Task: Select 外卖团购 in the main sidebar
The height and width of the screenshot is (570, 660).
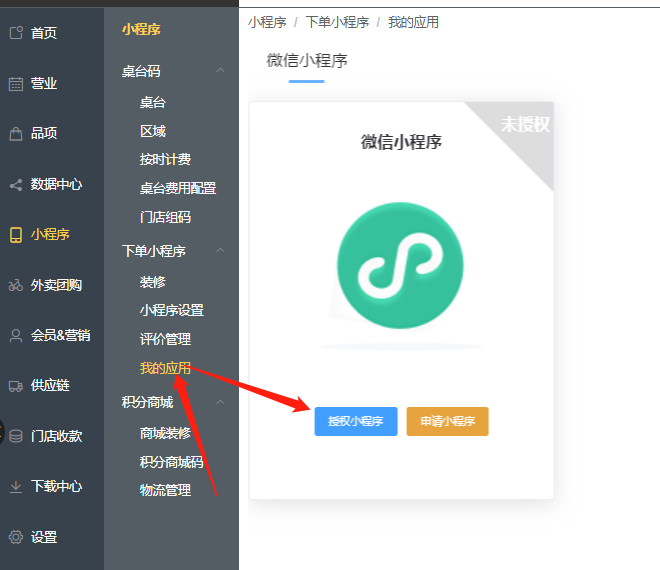Action: click(56, 285)
